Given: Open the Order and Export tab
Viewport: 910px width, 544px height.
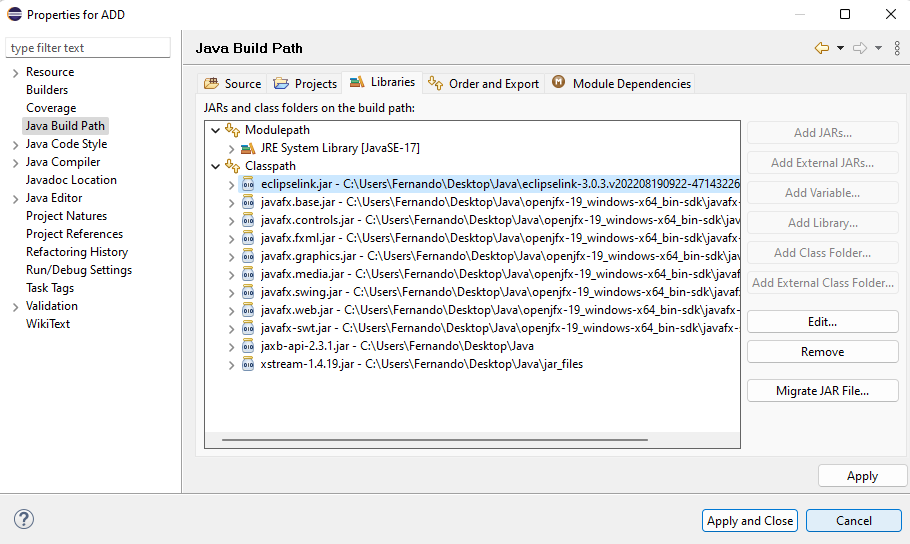Looking at the screenshot, I should (x=483, y=84).
